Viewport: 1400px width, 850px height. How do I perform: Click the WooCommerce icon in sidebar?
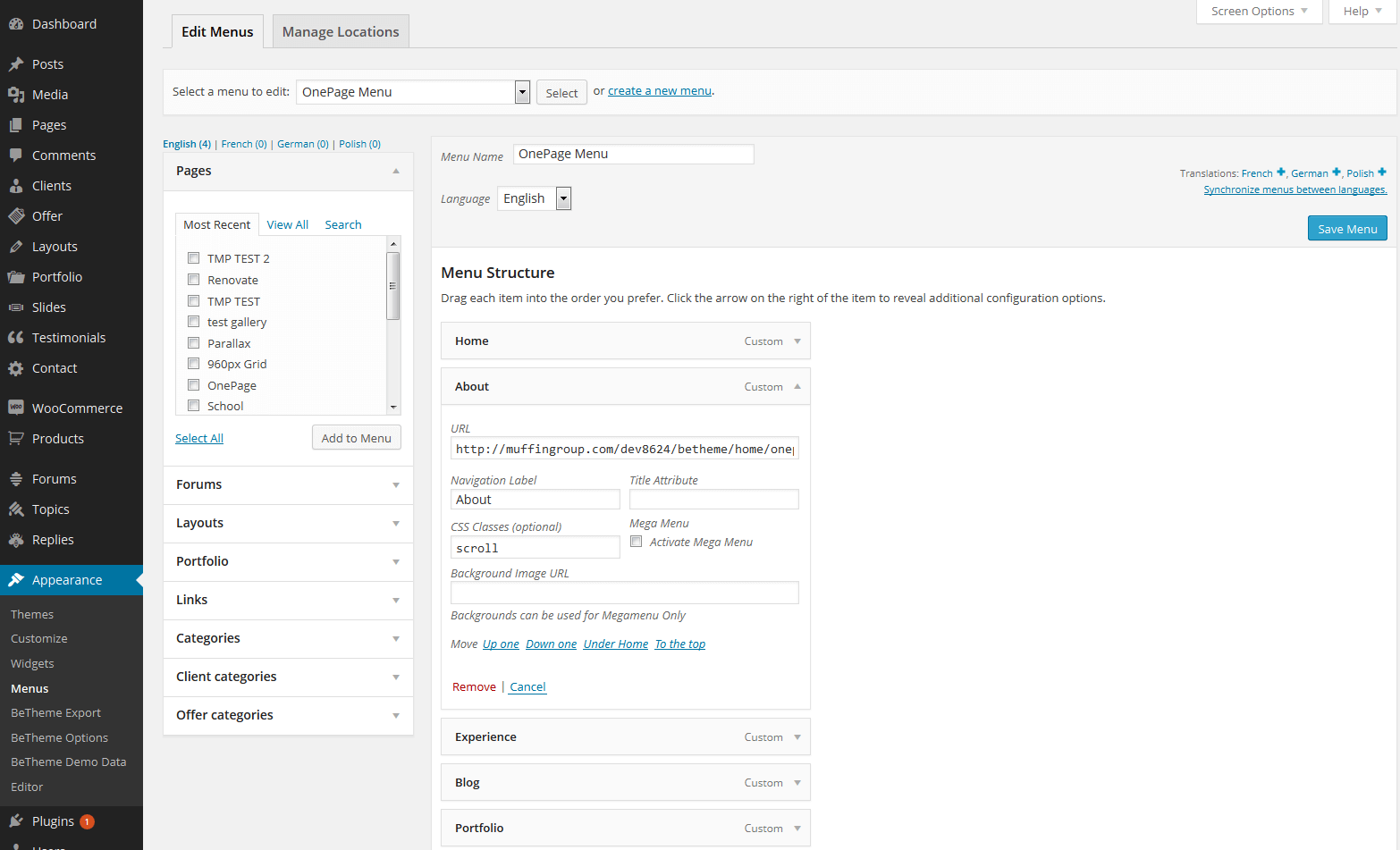pos(16,408)
